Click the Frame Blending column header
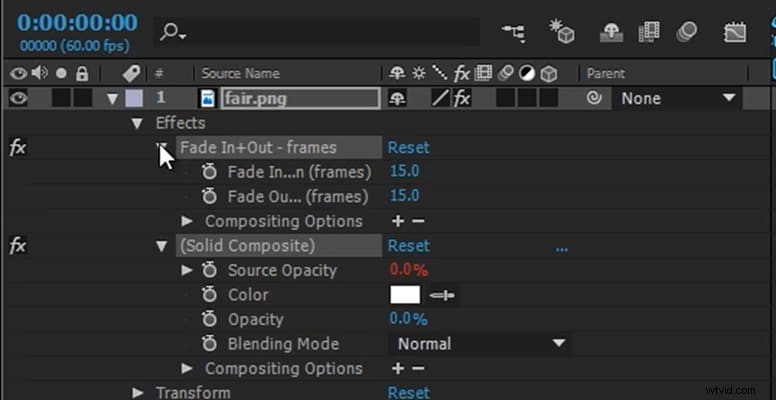Viewport: 776px width, 400px height. click(x=483, y=74)
